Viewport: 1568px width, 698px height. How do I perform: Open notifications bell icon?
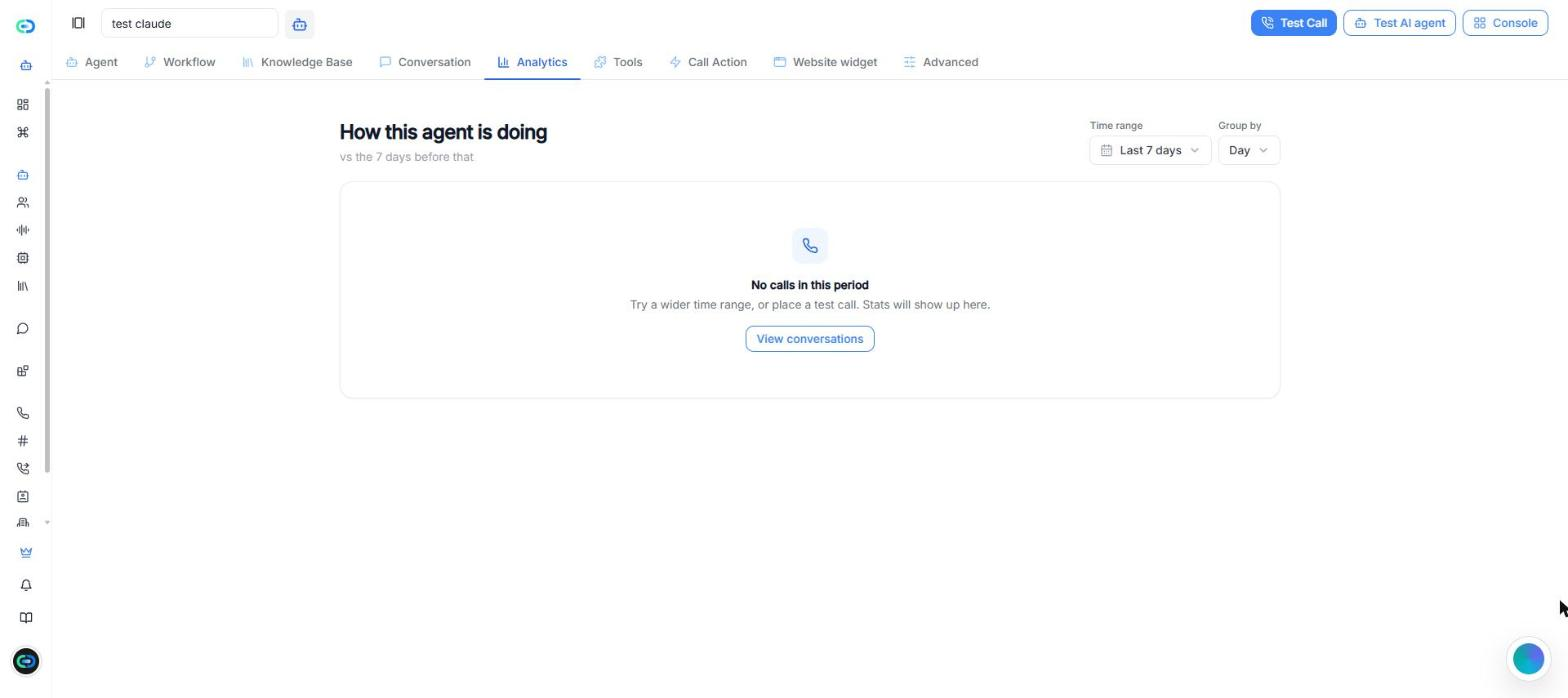26,585
